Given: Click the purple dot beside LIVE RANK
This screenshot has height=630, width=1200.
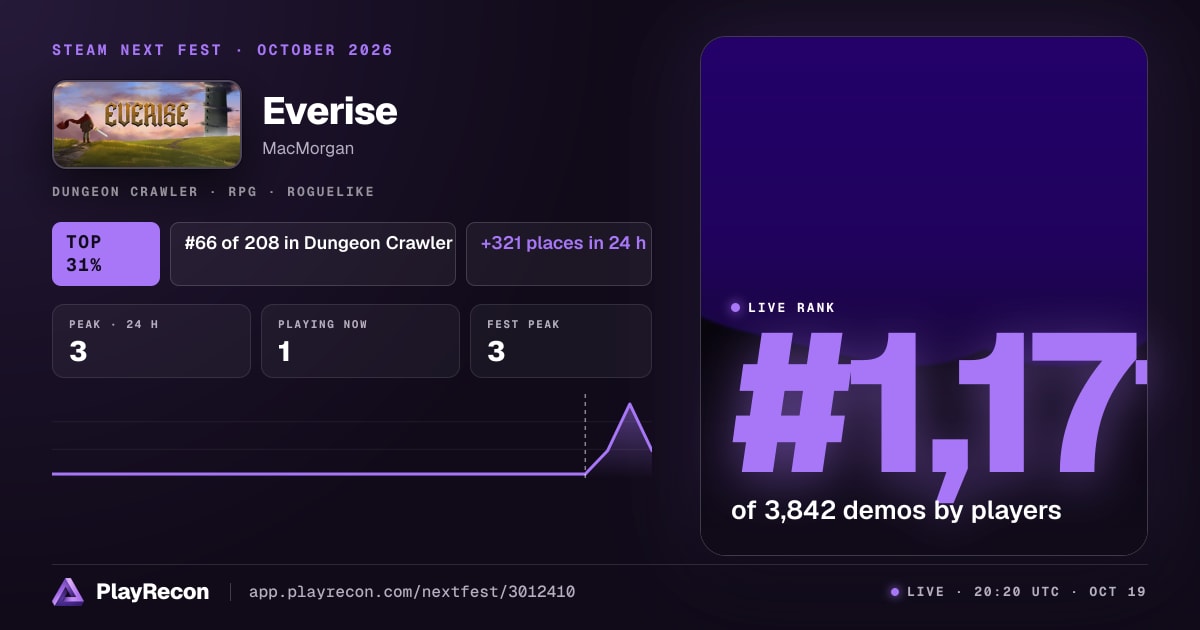Looking at the screenshot, I should [736, 307].
